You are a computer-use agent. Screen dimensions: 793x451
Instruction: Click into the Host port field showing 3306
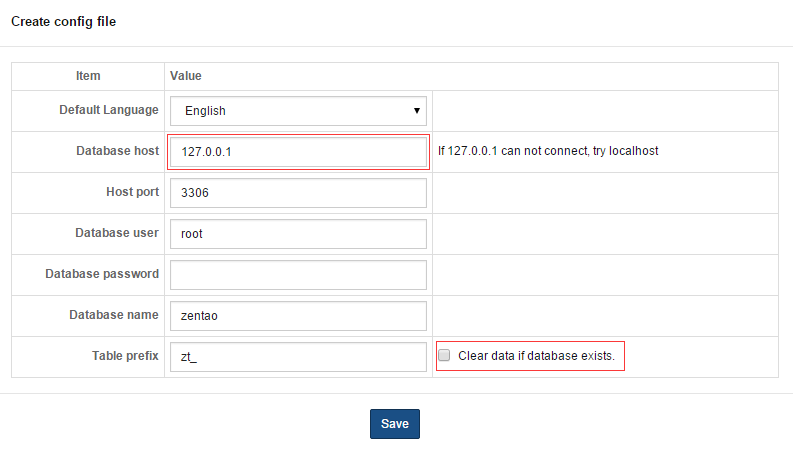pyautogui.click(x=298, y=193)
